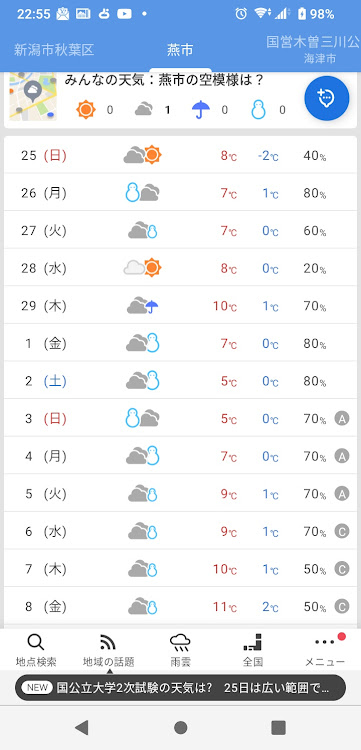
Task: Open the nationwide weather icon
Action: point(252,642)
